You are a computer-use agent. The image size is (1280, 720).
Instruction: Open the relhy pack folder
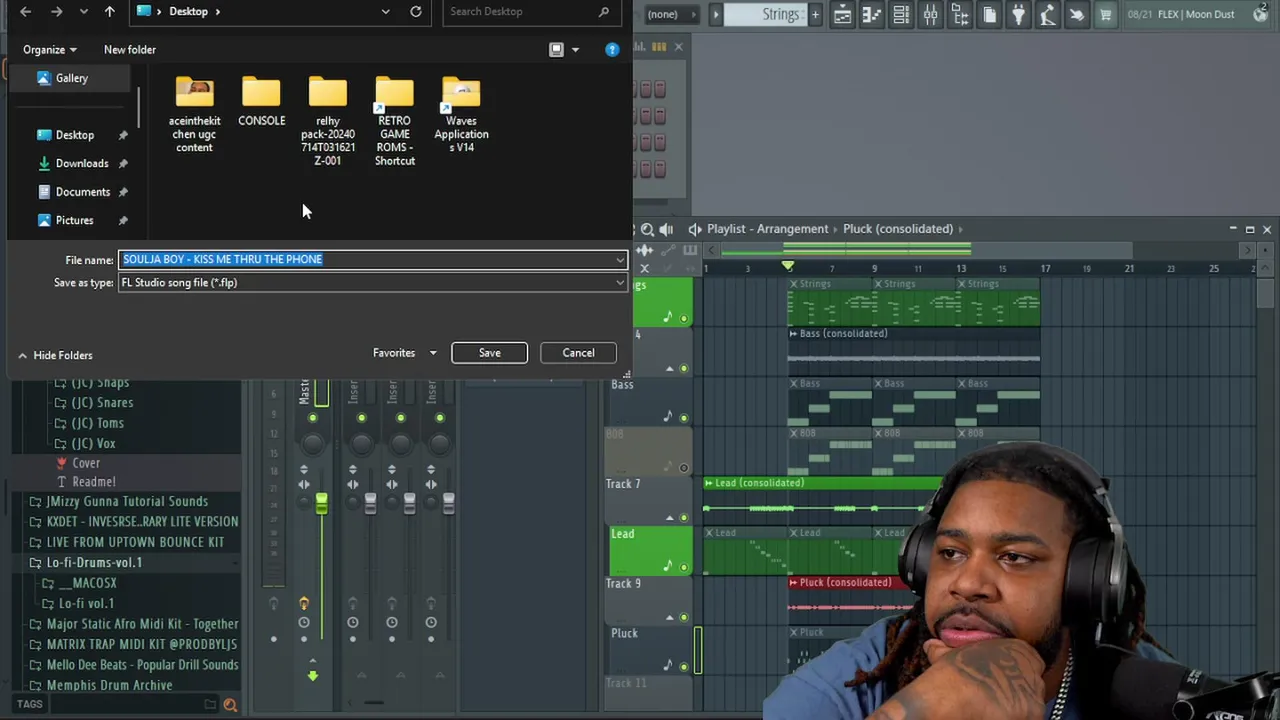(x=328, y=121)
